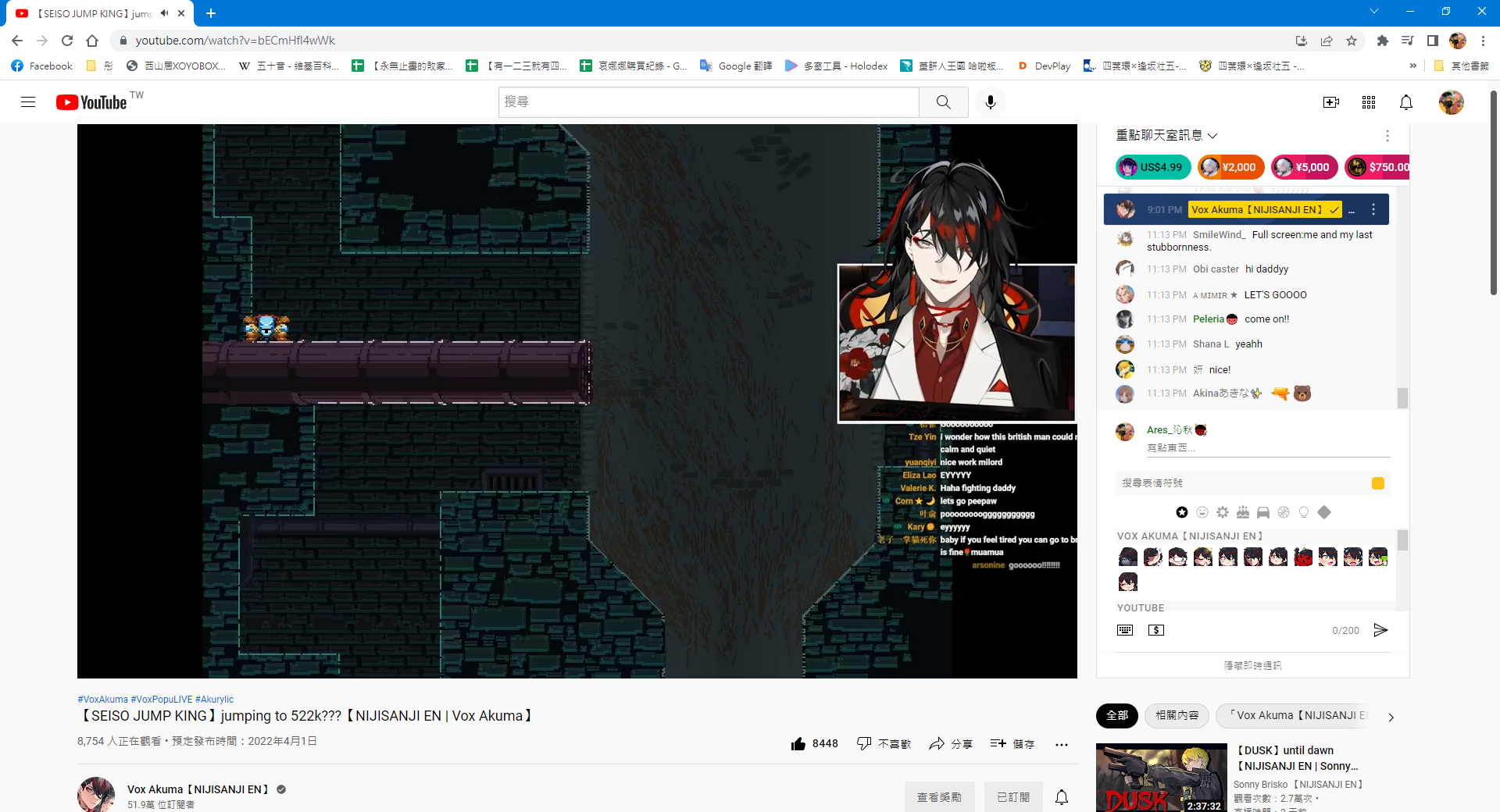Save the video to a playlist
This screenshot has width=1500, height=812.
[1012, 744]
